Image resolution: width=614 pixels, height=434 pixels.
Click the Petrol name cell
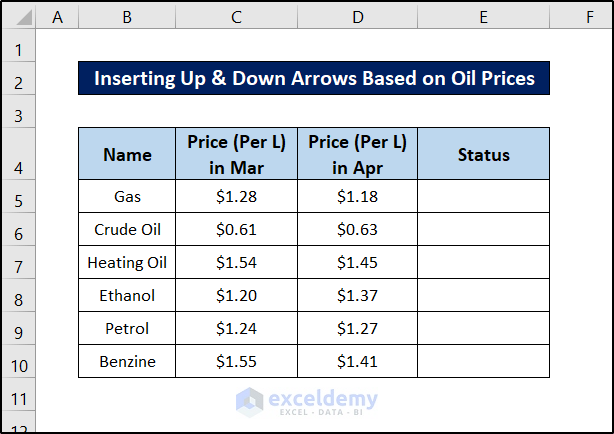[x=127, y=328]
